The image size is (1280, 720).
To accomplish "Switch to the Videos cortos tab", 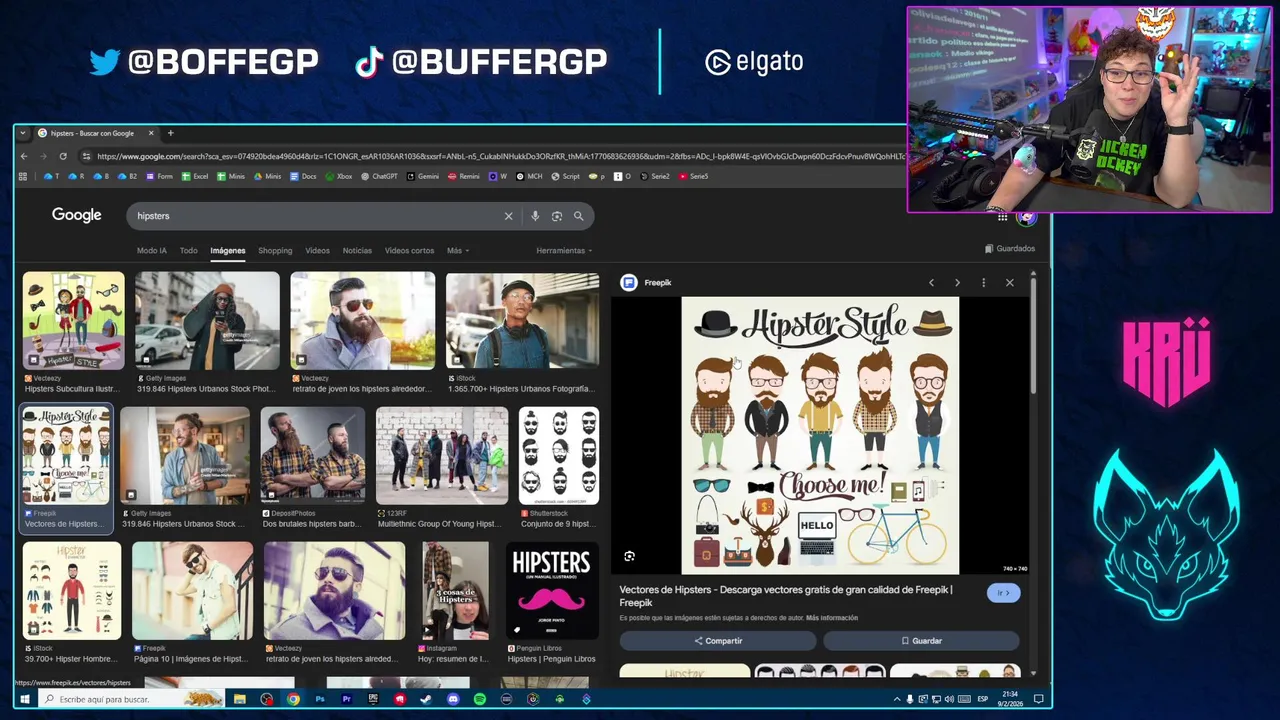I will [409, 251].
